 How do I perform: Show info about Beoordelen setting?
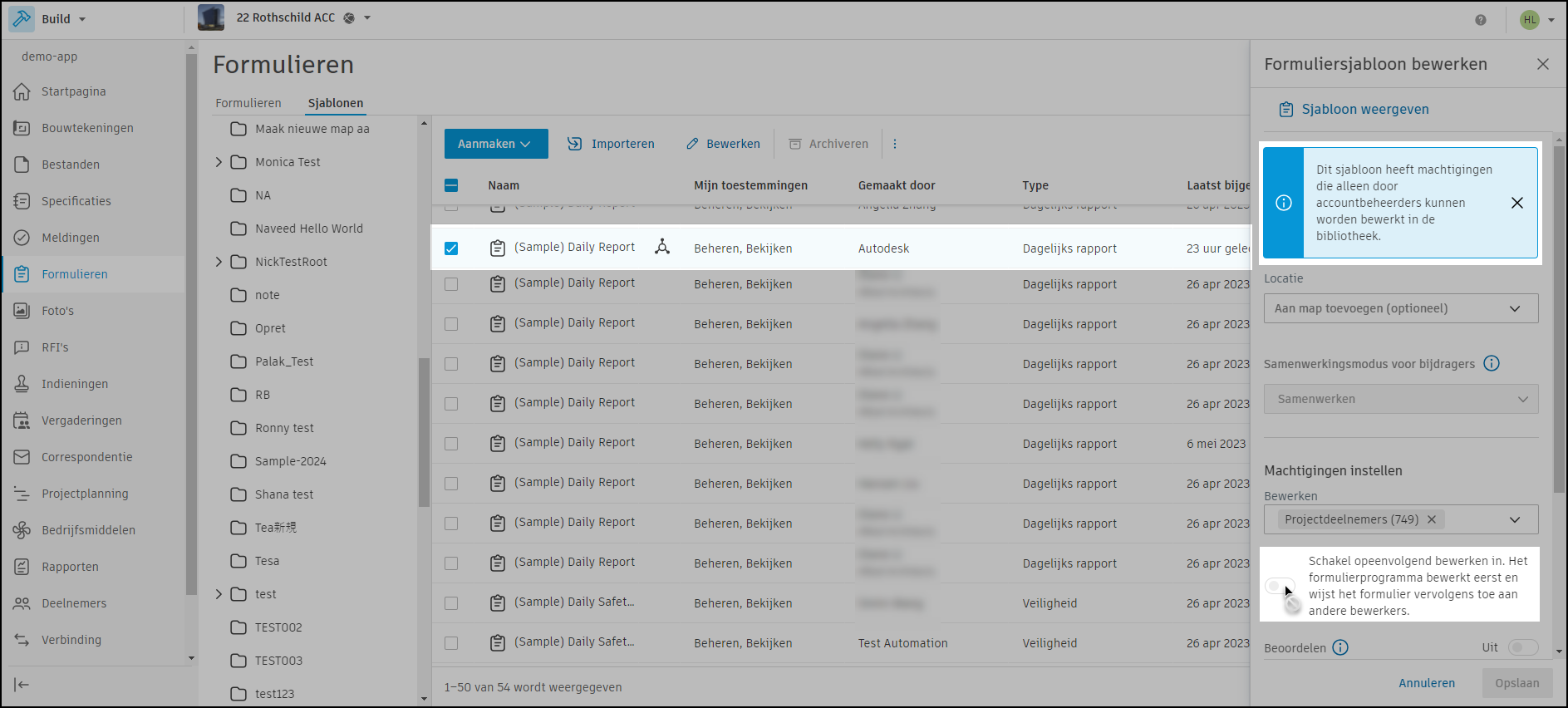[1340, 647]
